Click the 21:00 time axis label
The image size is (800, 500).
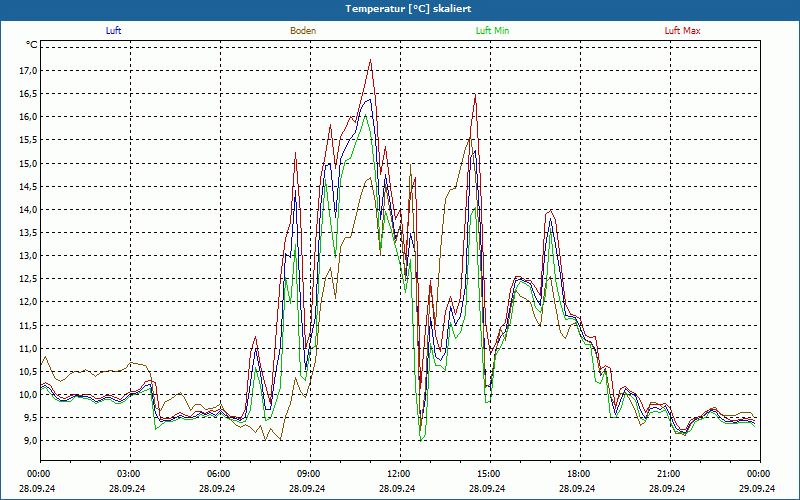pyautogui.click(x=670, y=474)
